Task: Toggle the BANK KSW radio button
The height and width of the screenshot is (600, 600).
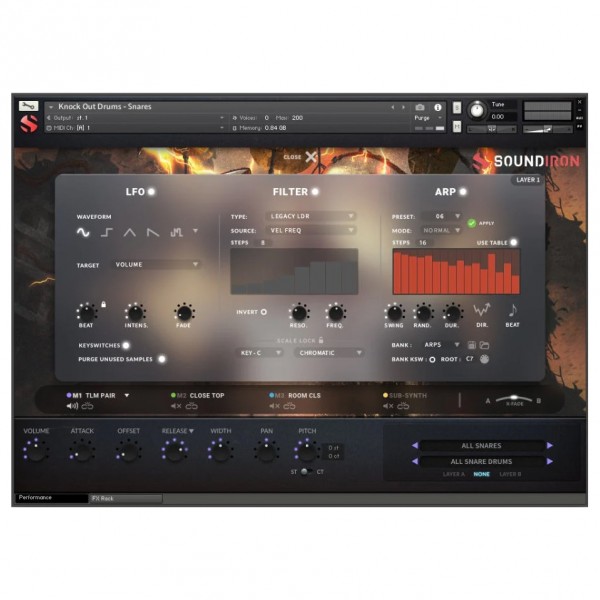Action: click(432, 359)
